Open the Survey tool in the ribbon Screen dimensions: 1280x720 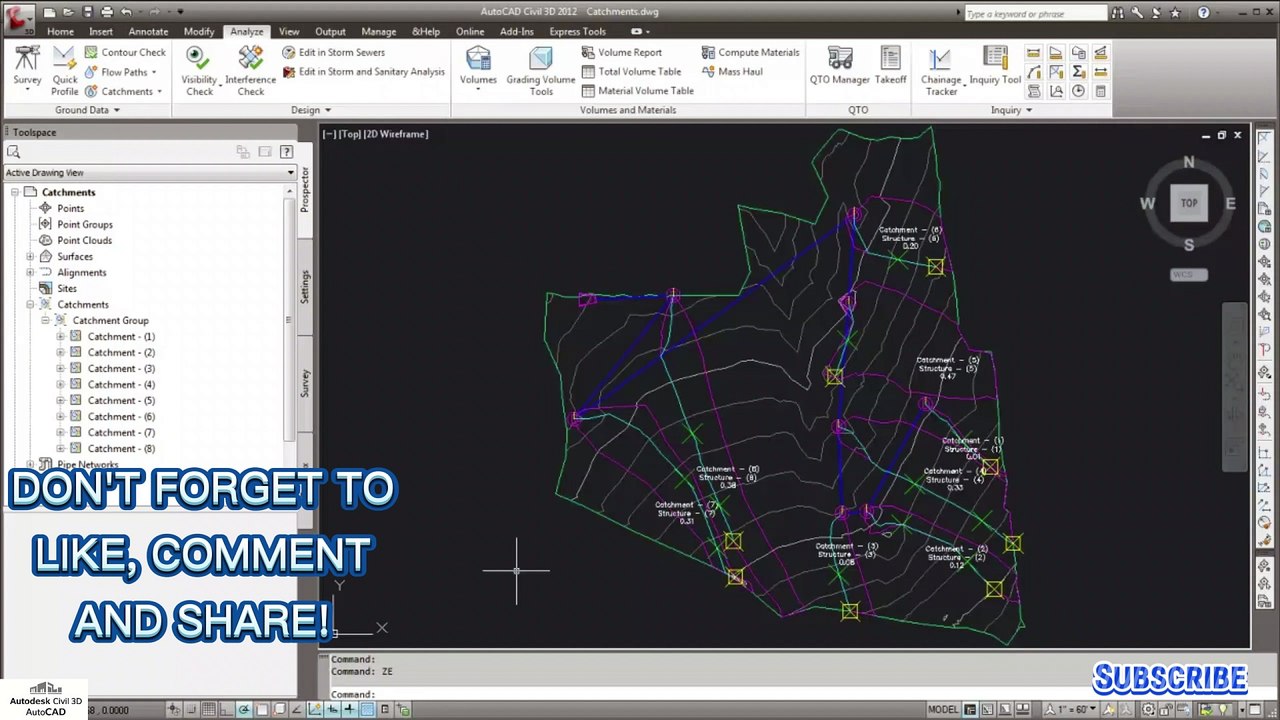[27, 65]
